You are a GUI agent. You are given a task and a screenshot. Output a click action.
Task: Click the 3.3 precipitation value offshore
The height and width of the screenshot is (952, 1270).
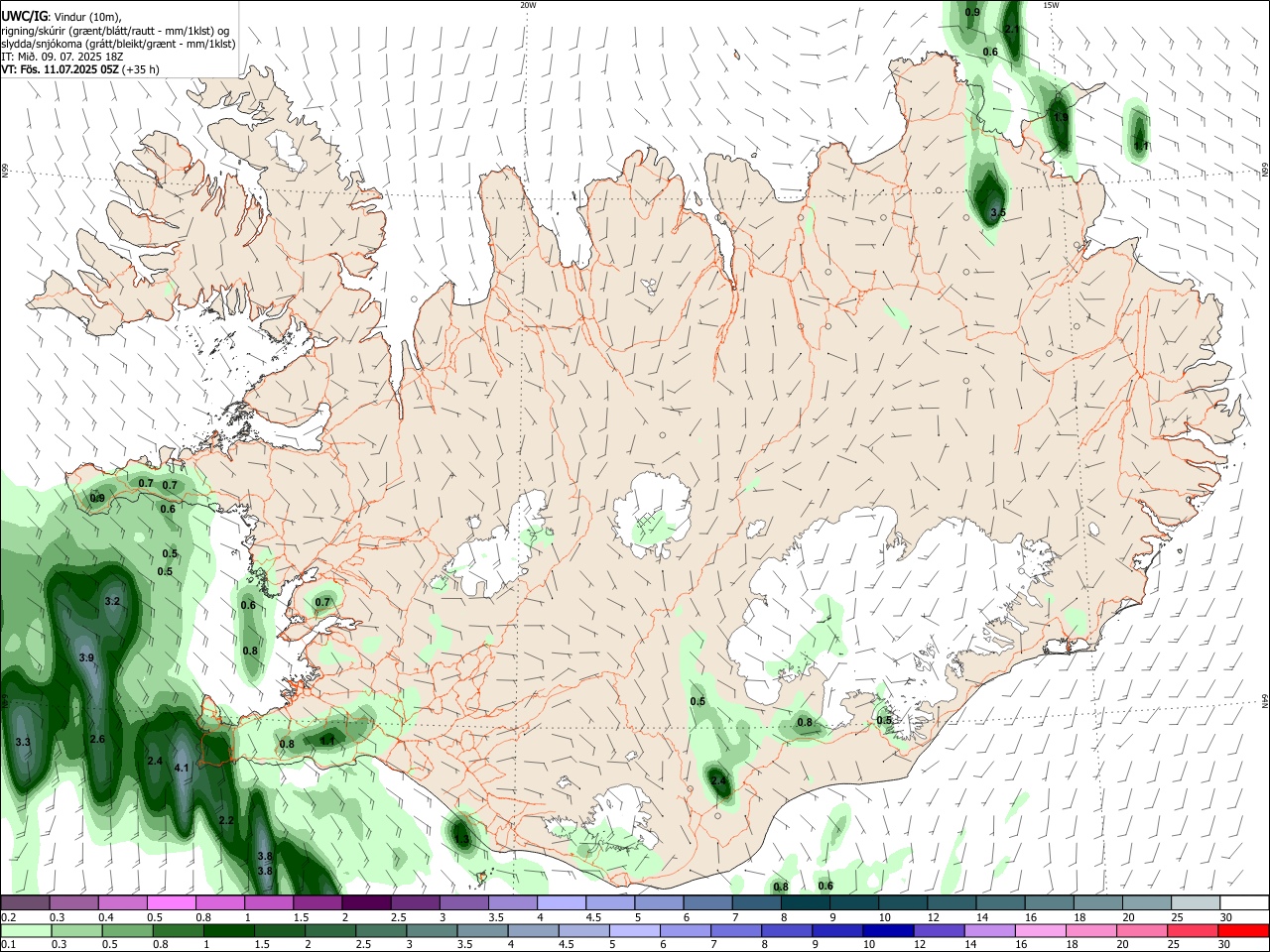click(x=23, y=742)
